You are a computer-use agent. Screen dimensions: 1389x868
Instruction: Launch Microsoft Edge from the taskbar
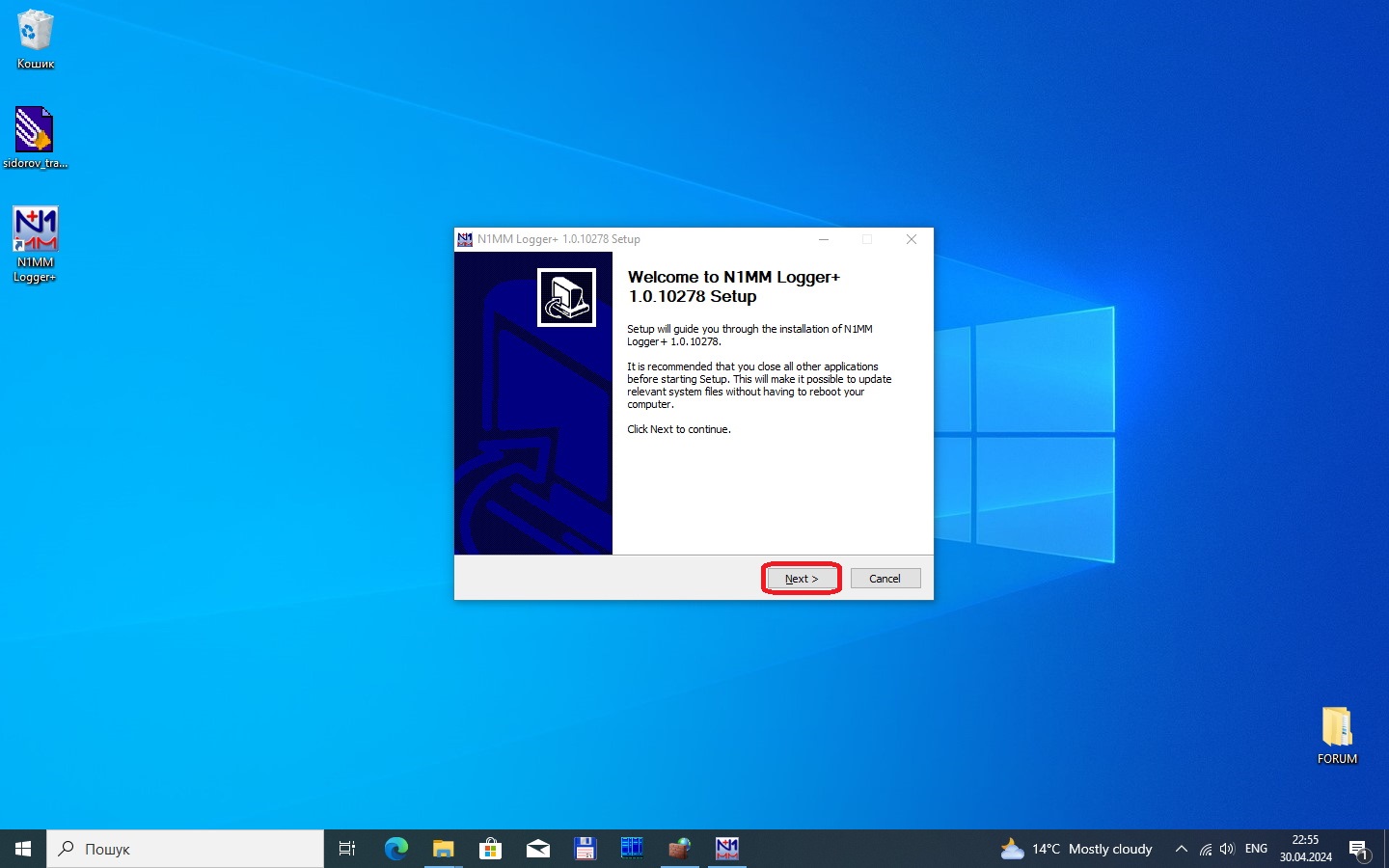pyautogui.click(x=396, y=849)
